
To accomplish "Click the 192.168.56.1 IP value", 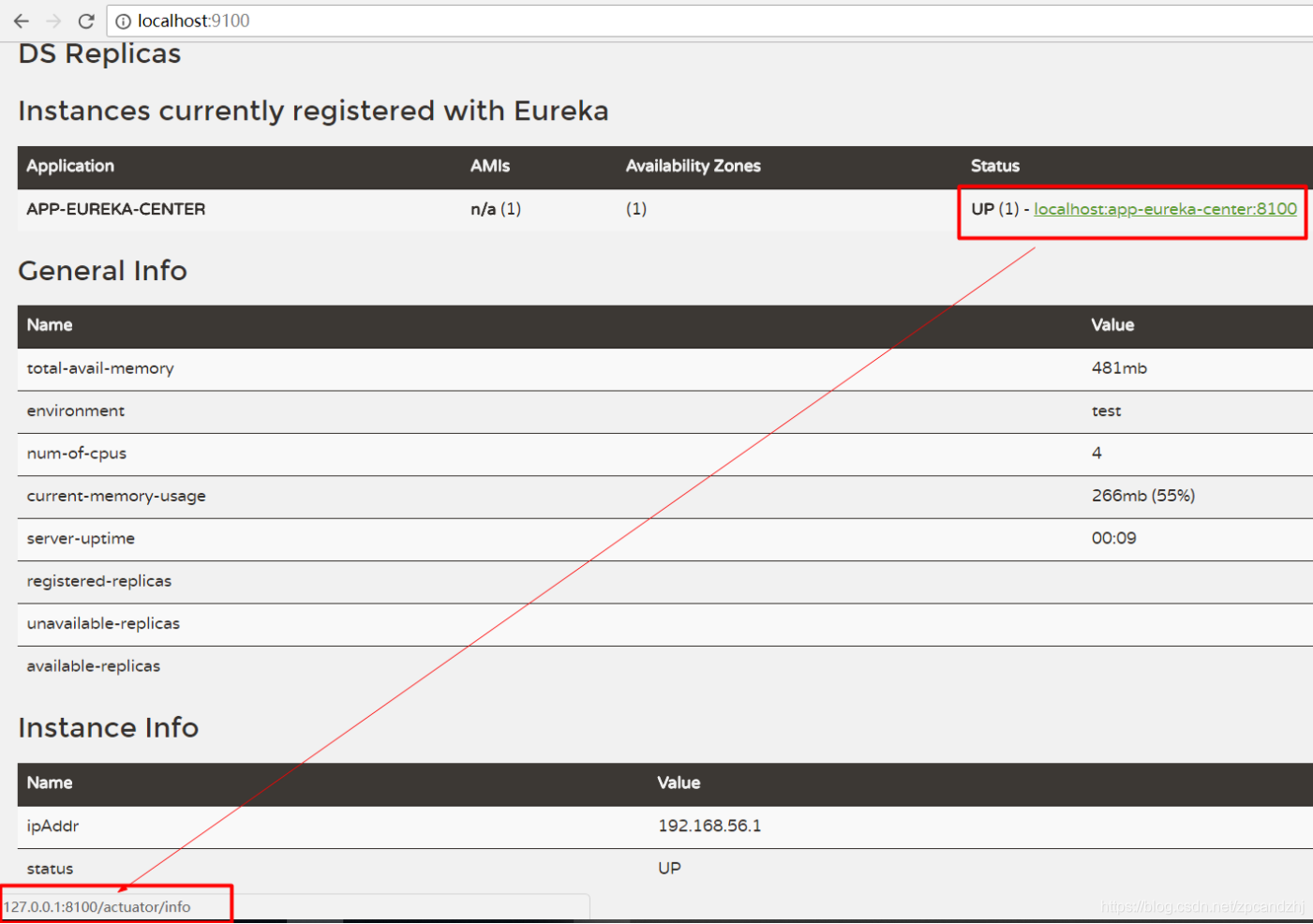I will (709, 826).
